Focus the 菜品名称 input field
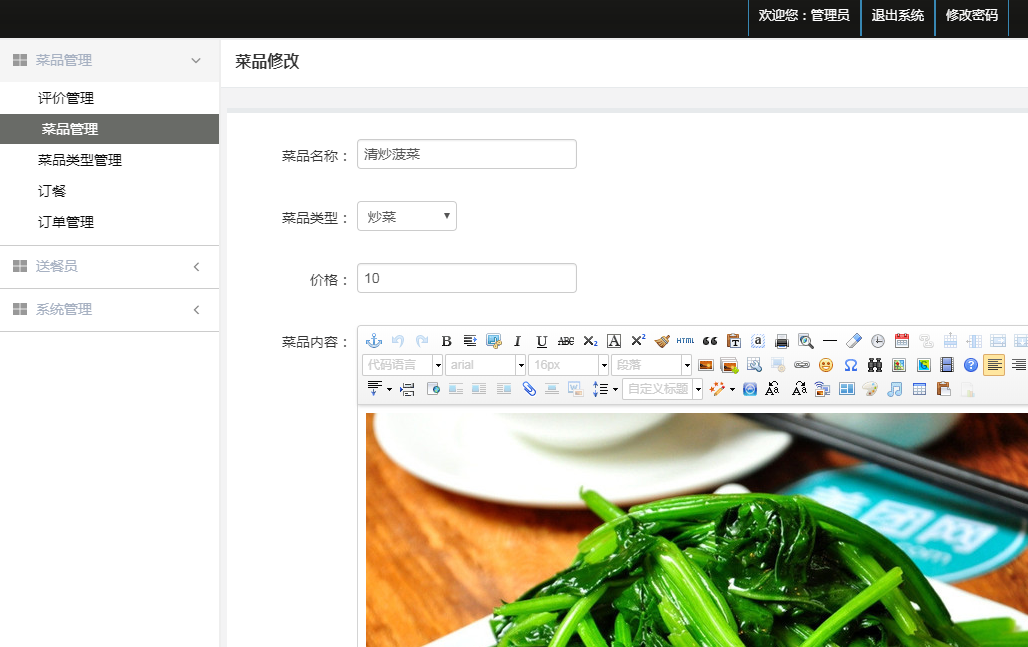 (x=467, y=154)
